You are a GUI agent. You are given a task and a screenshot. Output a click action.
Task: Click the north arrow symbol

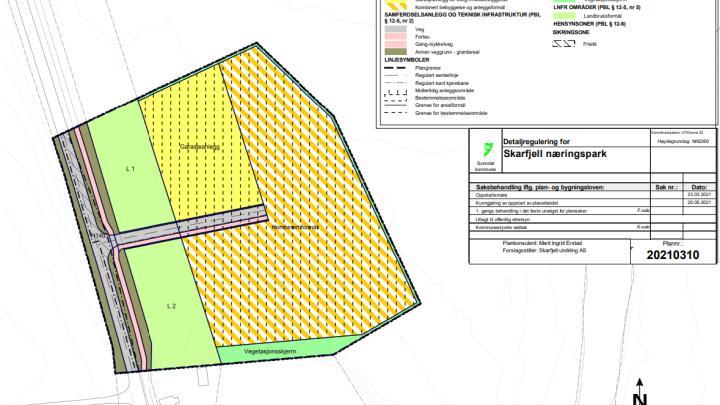pyautogui.click(x=639, y=388)
